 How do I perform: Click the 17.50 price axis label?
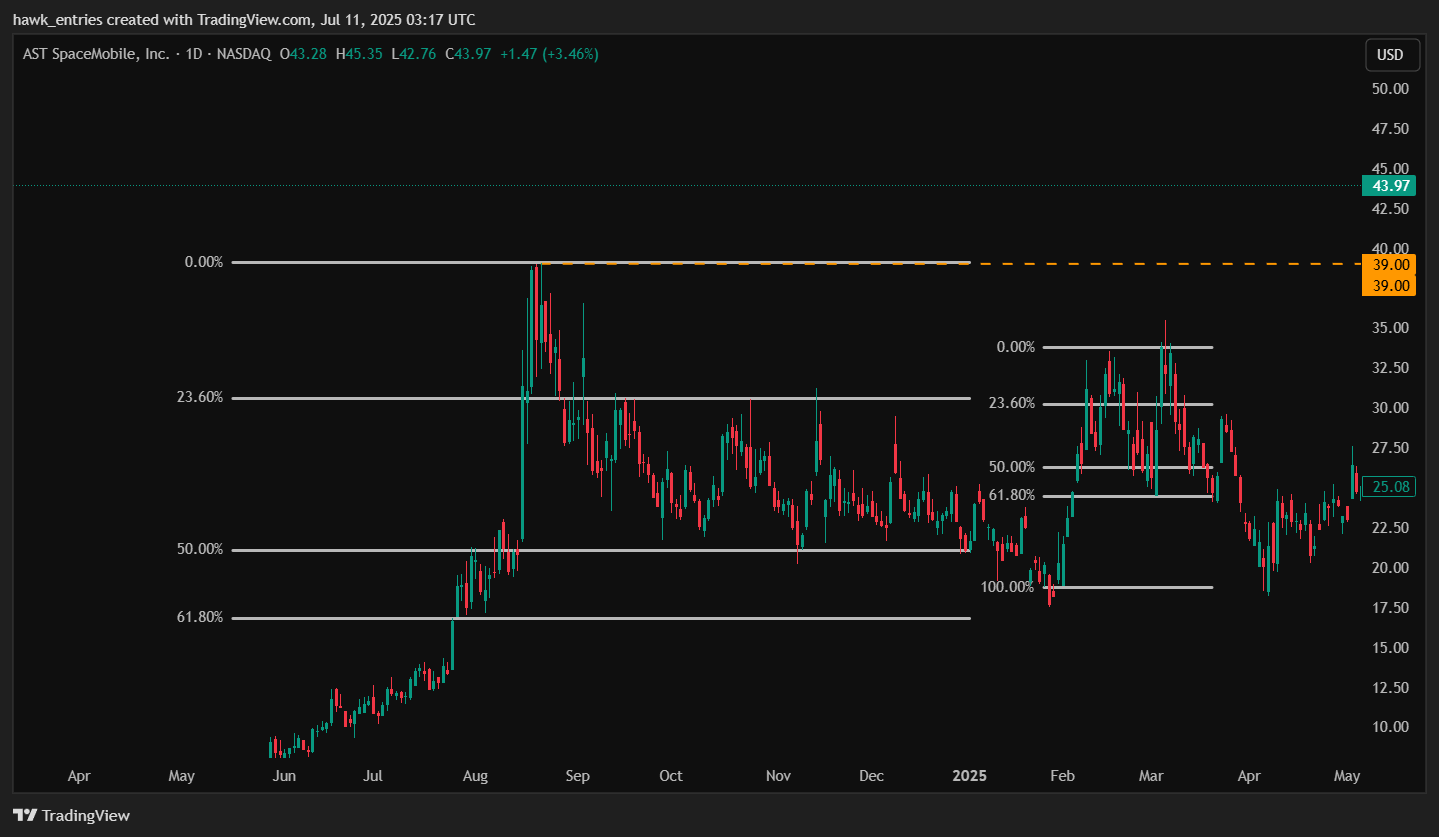click(x=1391, y=607)
